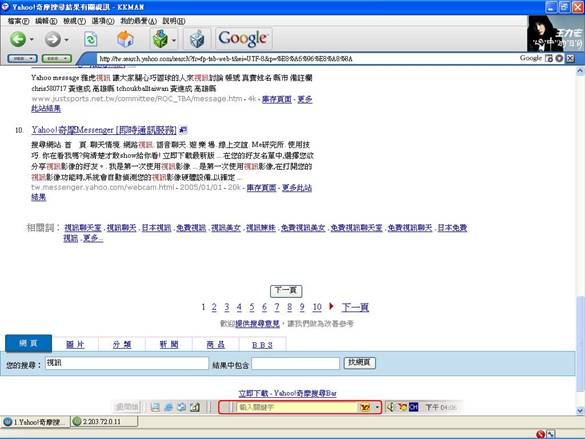Go forward with the gray arrow button
Image resolution: width=585 pixels, height=439 pixels.
[x=53, y=39]
